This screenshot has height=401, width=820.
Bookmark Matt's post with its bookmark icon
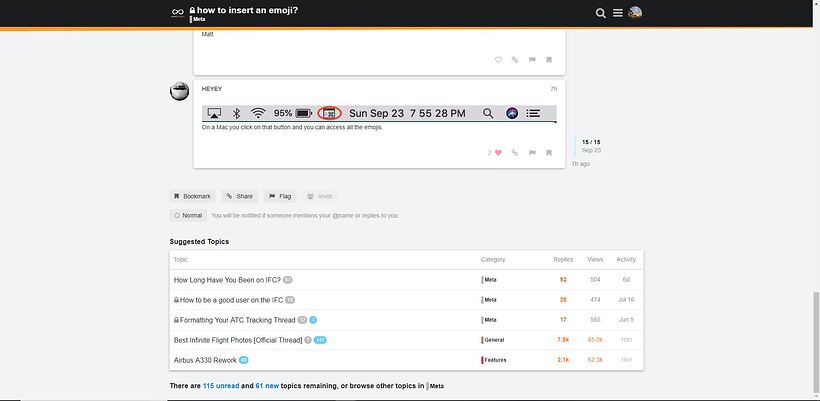click(x=549, y=60)
